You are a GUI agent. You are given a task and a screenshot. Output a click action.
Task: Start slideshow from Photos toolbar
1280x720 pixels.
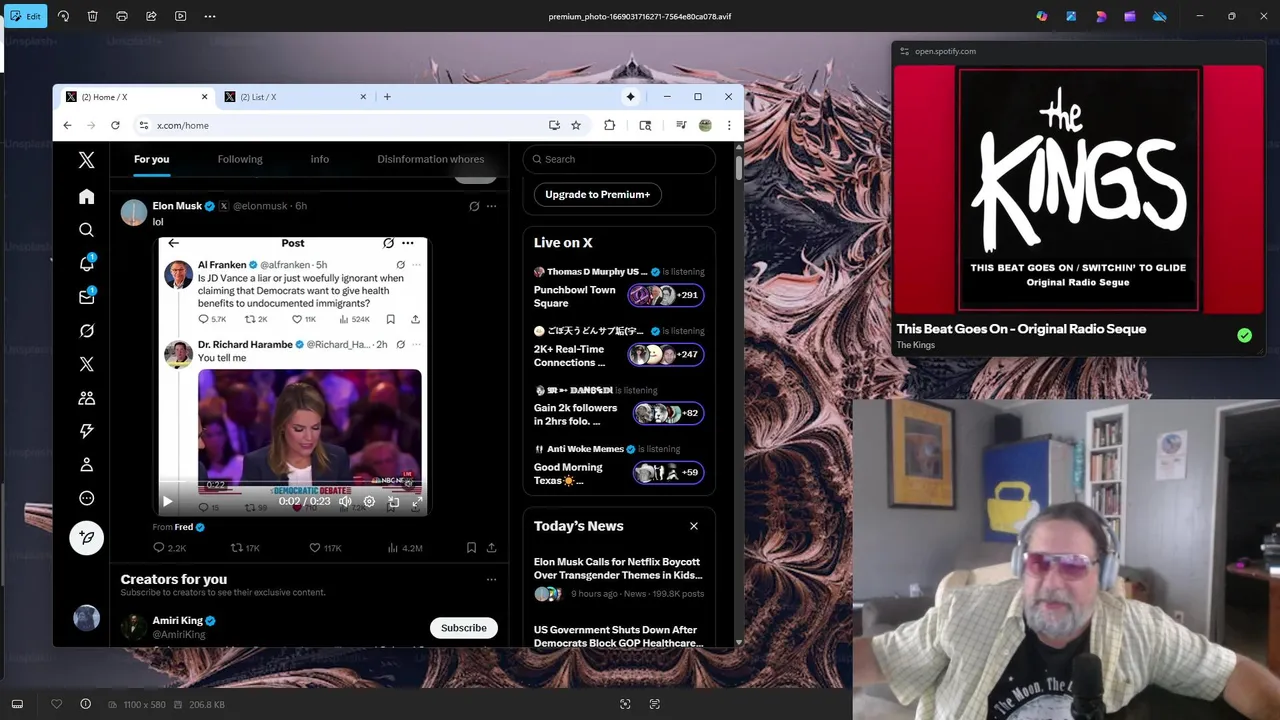(x=180, y=16)
